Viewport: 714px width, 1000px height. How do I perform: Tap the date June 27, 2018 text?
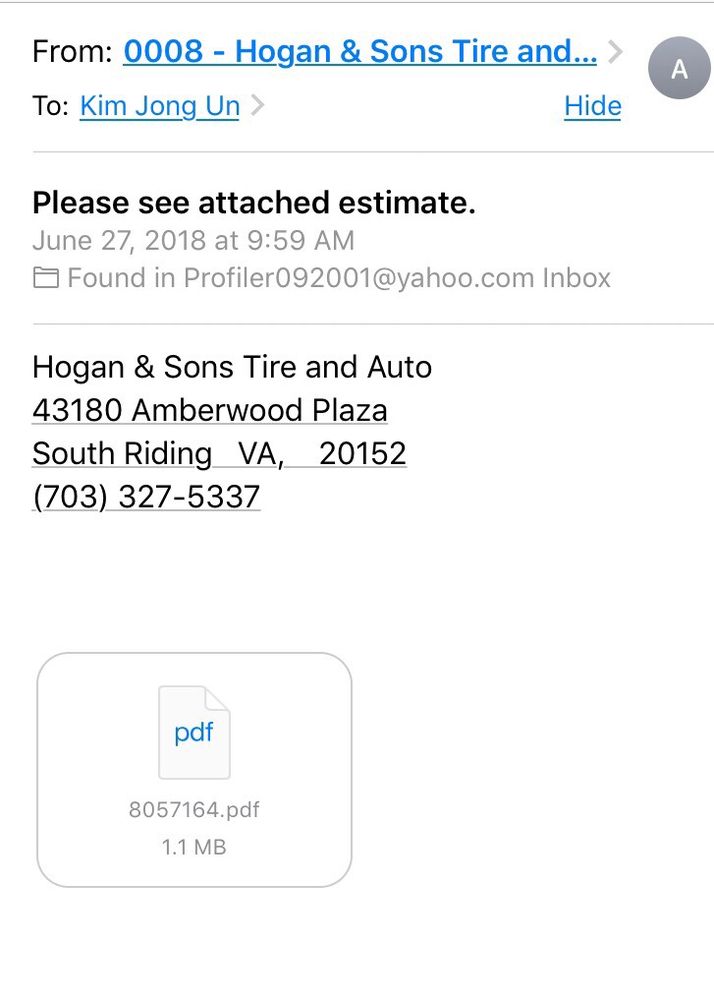pyautogui.click(x=193, y=241)
